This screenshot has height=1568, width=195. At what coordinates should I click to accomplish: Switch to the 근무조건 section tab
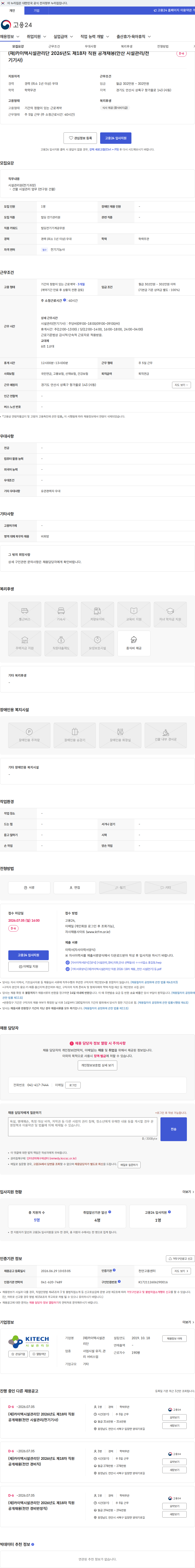(x=54, y=46)
